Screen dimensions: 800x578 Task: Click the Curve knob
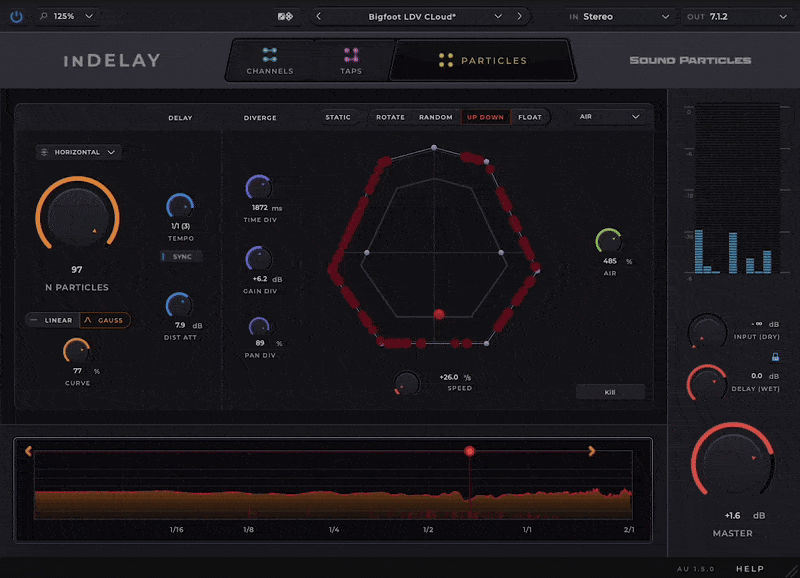(77, 351)
